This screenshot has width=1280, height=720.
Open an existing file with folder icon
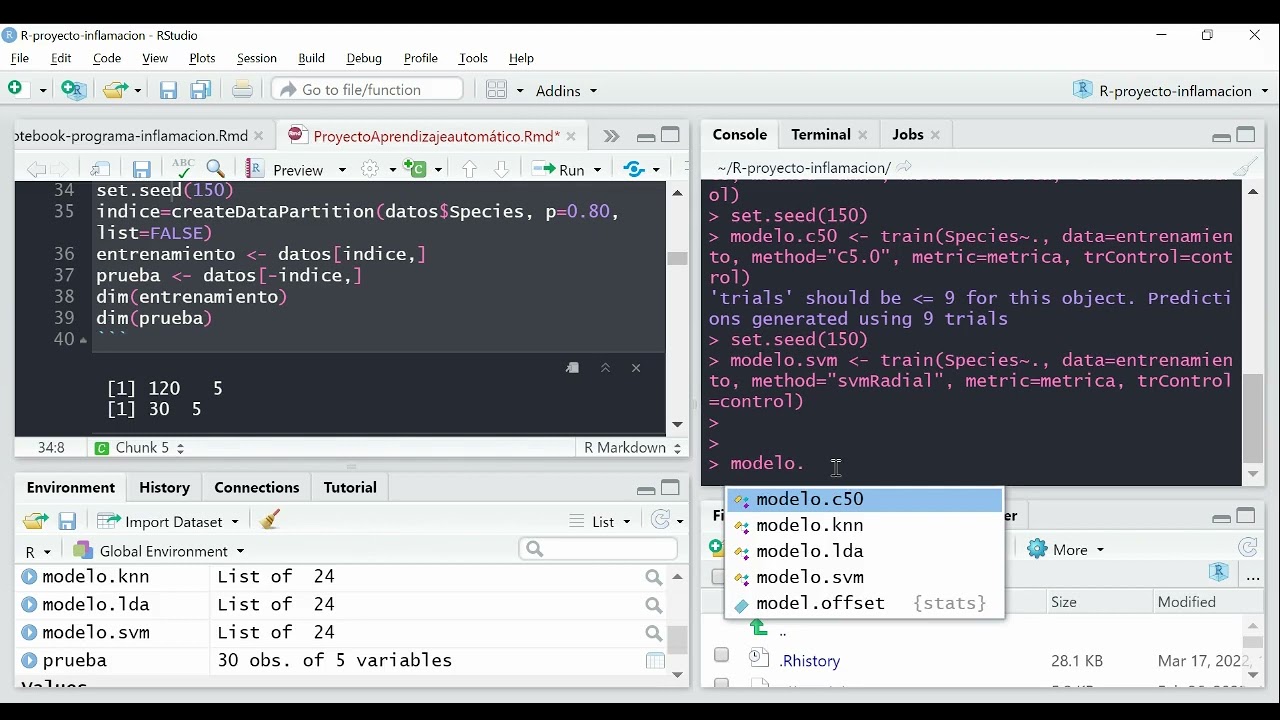coord(116,90)
